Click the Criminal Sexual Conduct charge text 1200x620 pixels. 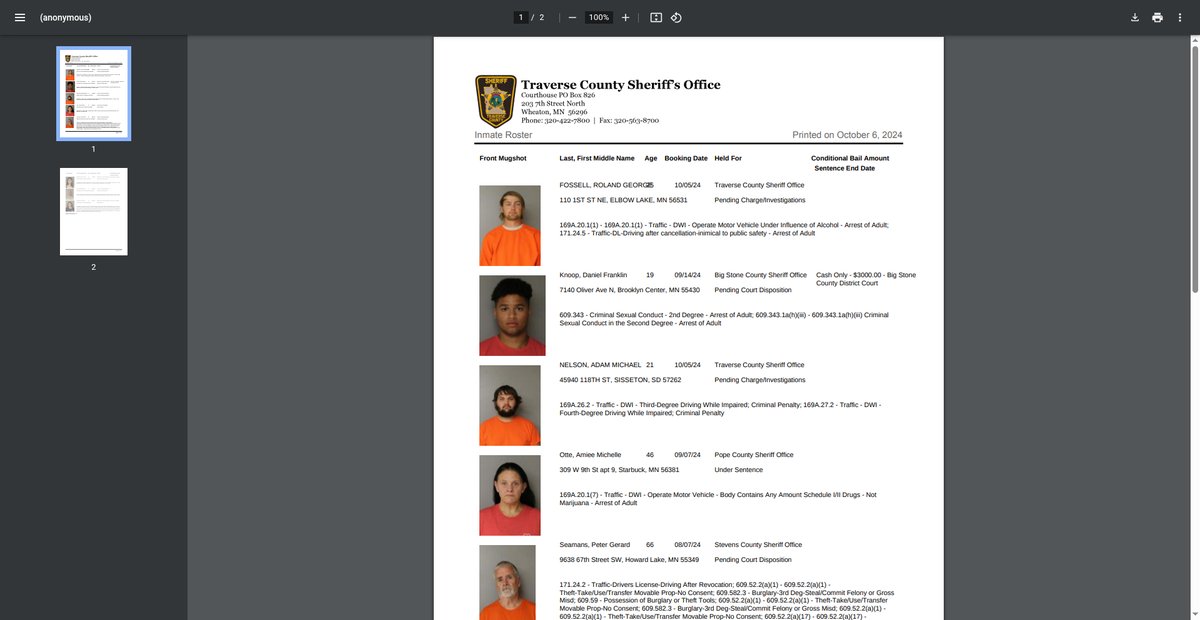point(724,319)
